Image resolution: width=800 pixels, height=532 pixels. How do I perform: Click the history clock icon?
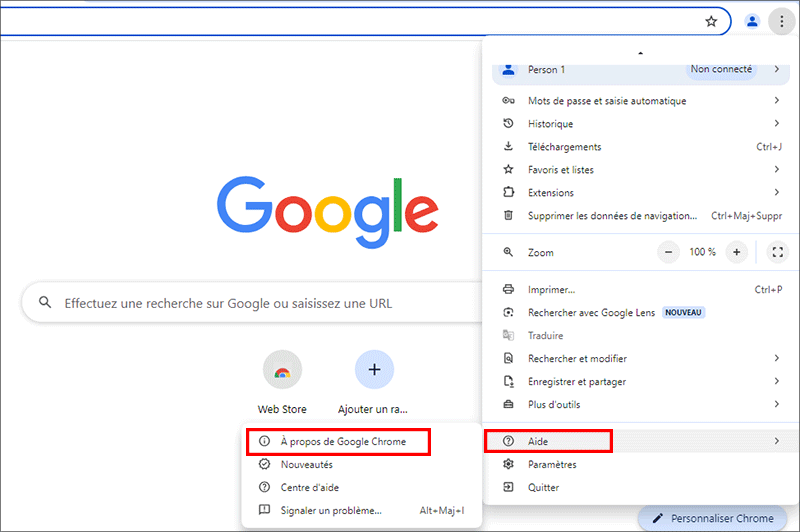(508, 123)
